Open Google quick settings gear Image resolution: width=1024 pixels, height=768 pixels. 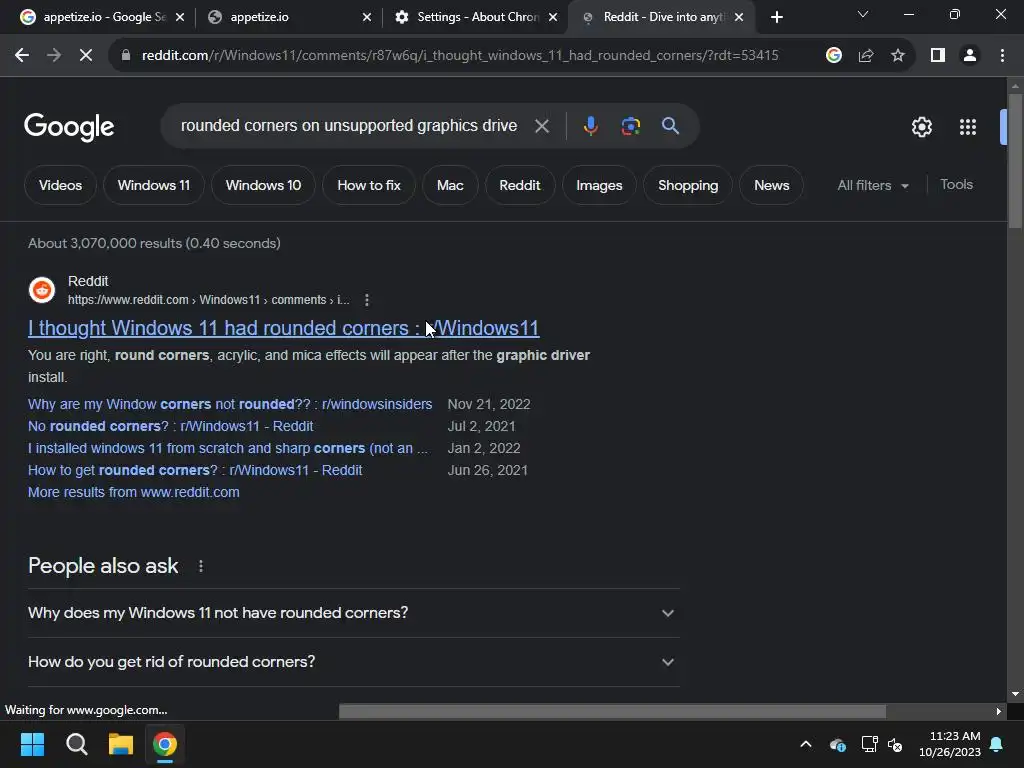(921, 127)
